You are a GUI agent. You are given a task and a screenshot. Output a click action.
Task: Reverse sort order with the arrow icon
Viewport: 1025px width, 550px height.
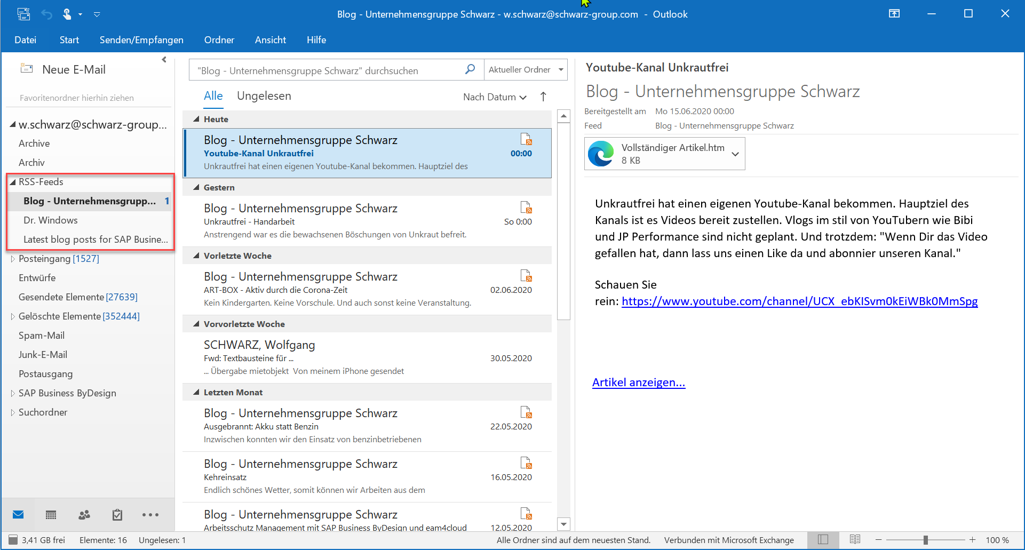point(543,97)
